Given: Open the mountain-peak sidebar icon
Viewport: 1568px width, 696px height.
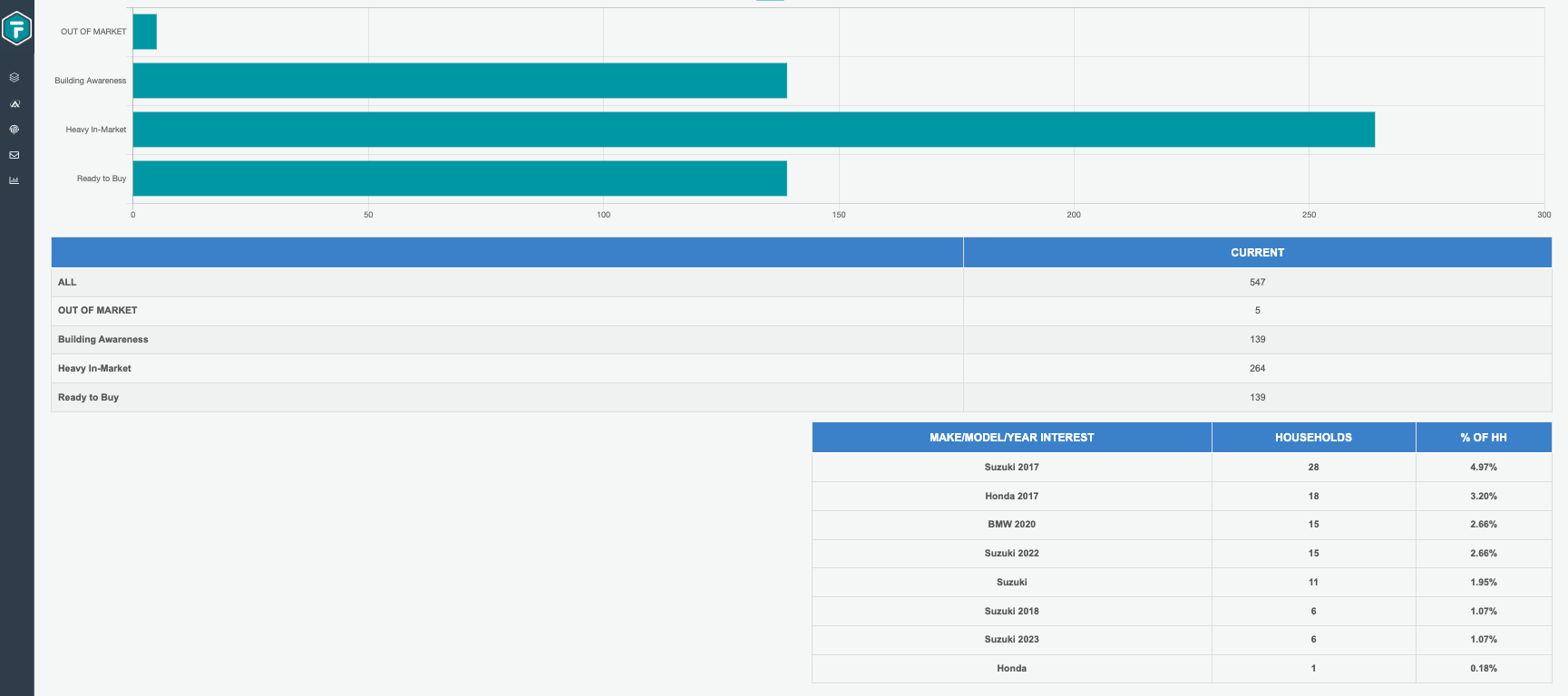Looking at the screenshot, I should pos(15,104).
